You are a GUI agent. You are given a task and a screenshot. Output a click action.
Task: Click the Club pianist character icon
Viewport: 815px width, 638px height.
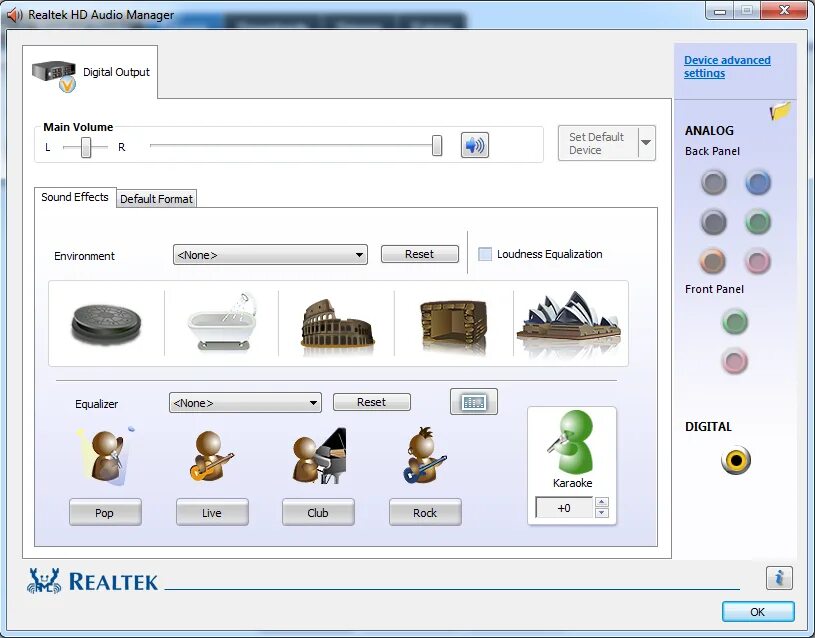click(319, 456)
